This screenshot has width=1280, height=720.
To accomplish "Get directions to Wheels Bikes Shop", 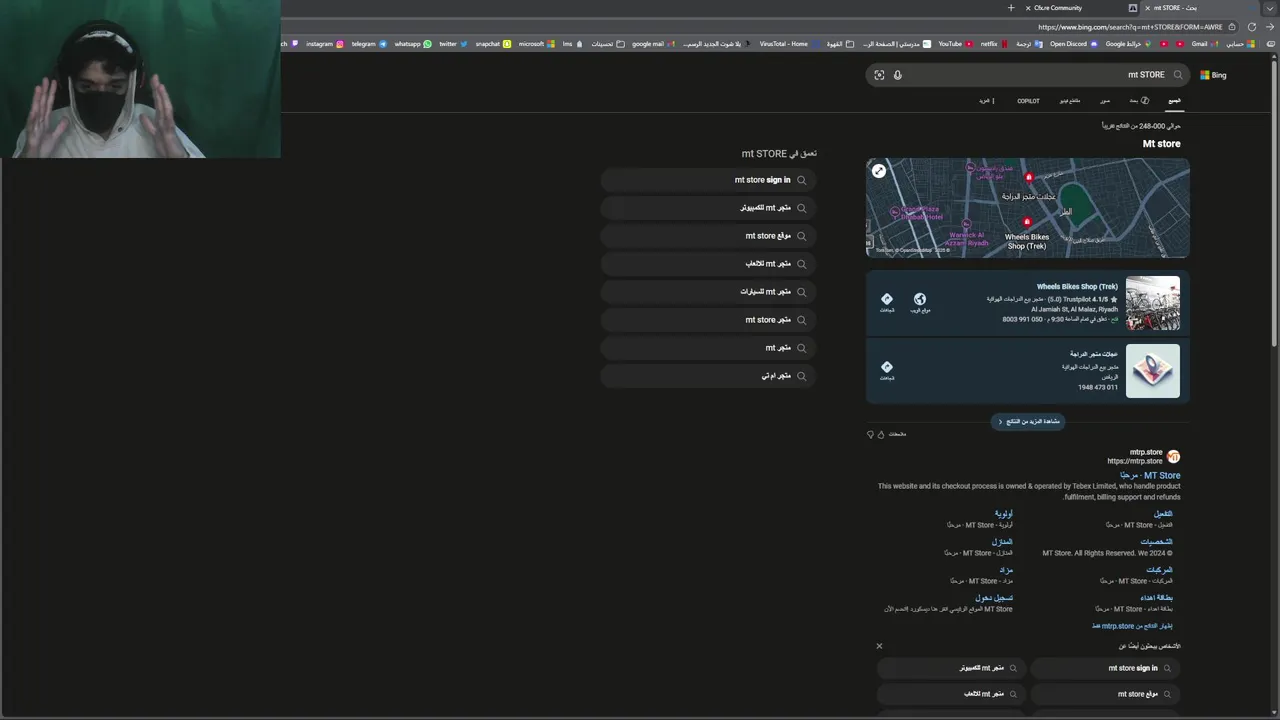I will 887,302.
